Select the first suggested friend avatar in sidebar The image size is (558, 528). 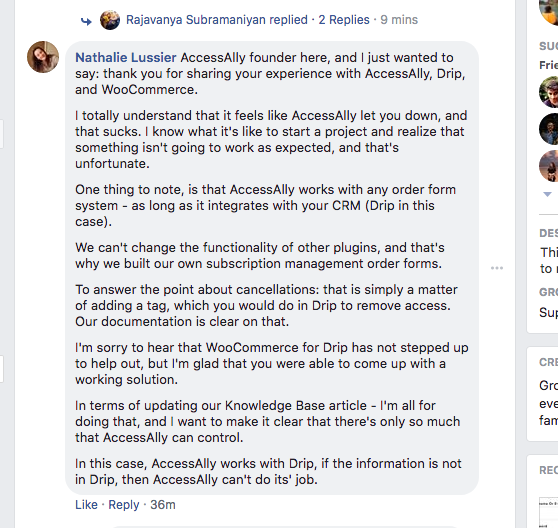click(x=549, y=92)
